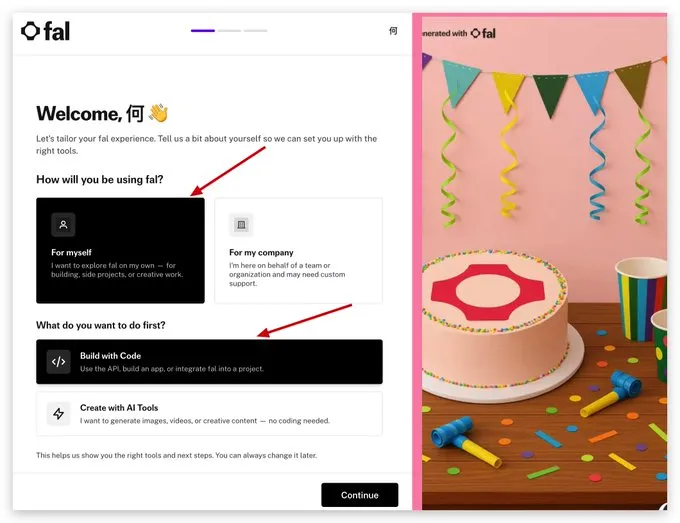Choose Create with AI Tools option
Viewport: 680px width, 523px height.
(209, 413)
